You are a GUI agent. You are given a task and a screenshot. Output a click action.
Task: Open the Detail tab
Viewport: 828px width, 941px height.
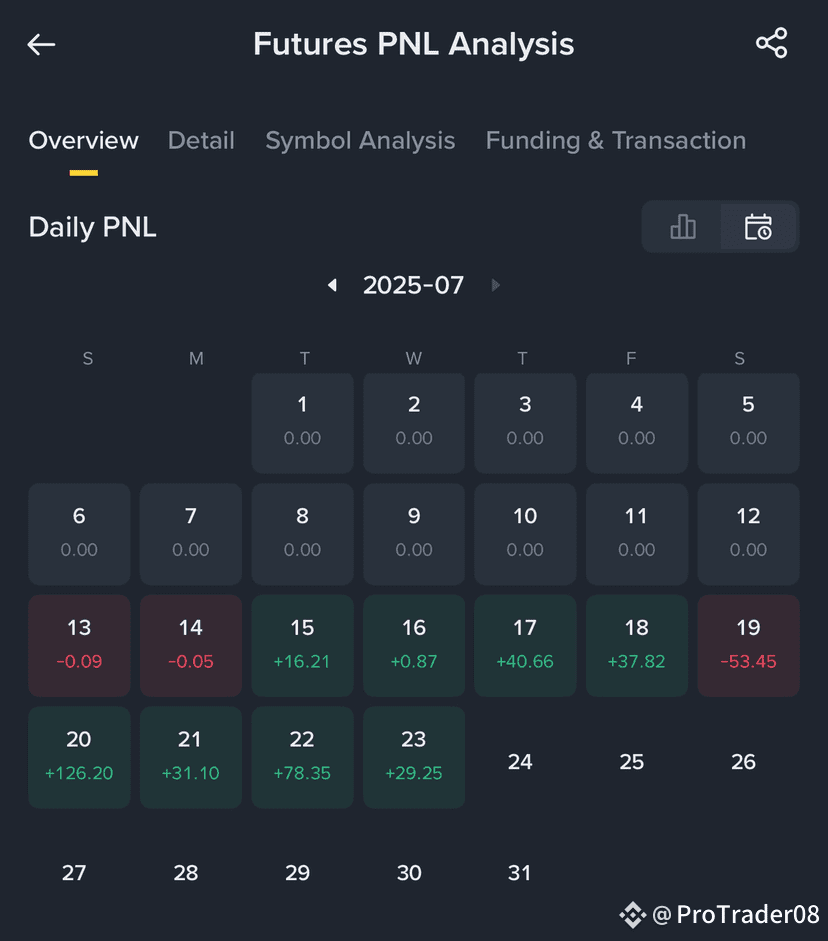pyautogui.click(x=201, y=140)
